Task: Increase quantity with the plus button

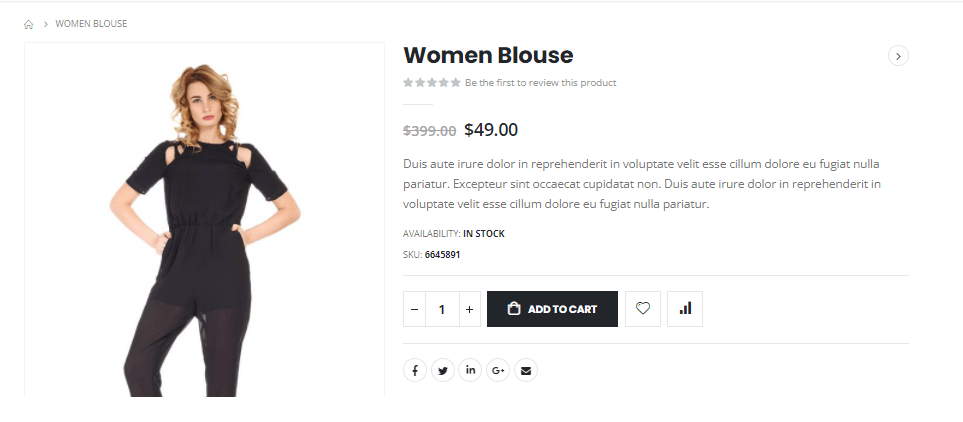Action: [x=470, y=309]
